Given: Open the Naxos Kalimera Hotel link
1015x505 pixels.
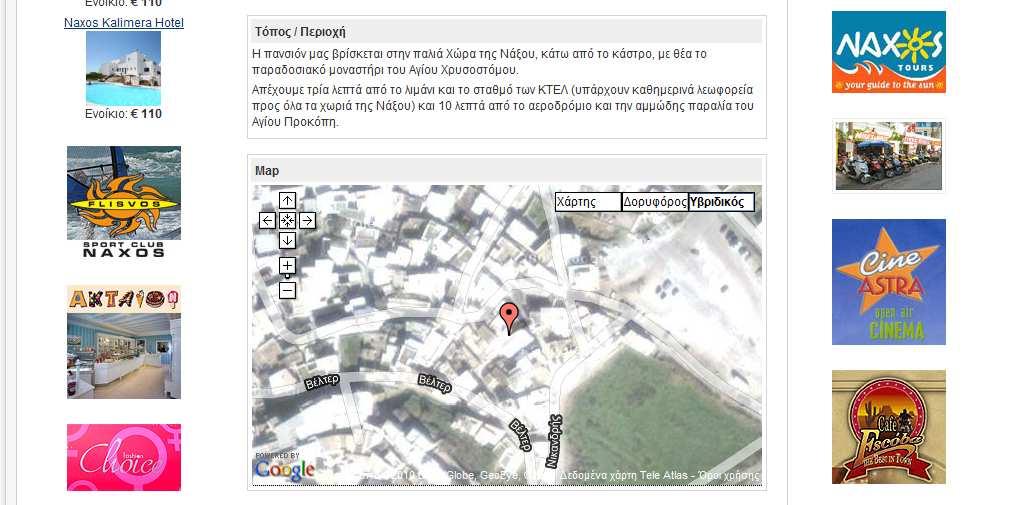Looking at the screenshot, I should 124,23.
